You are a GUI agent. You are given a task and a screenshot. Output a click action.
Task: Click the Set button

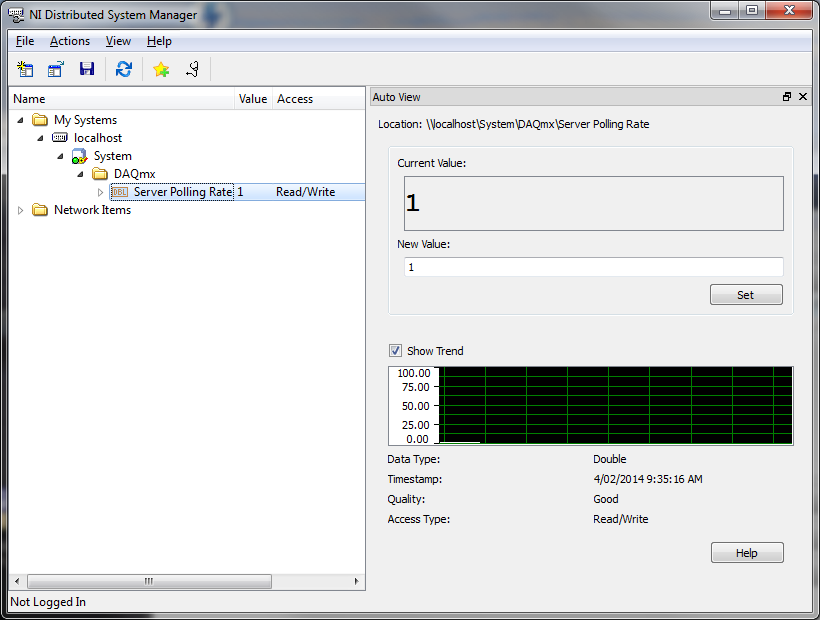point(746,295)
